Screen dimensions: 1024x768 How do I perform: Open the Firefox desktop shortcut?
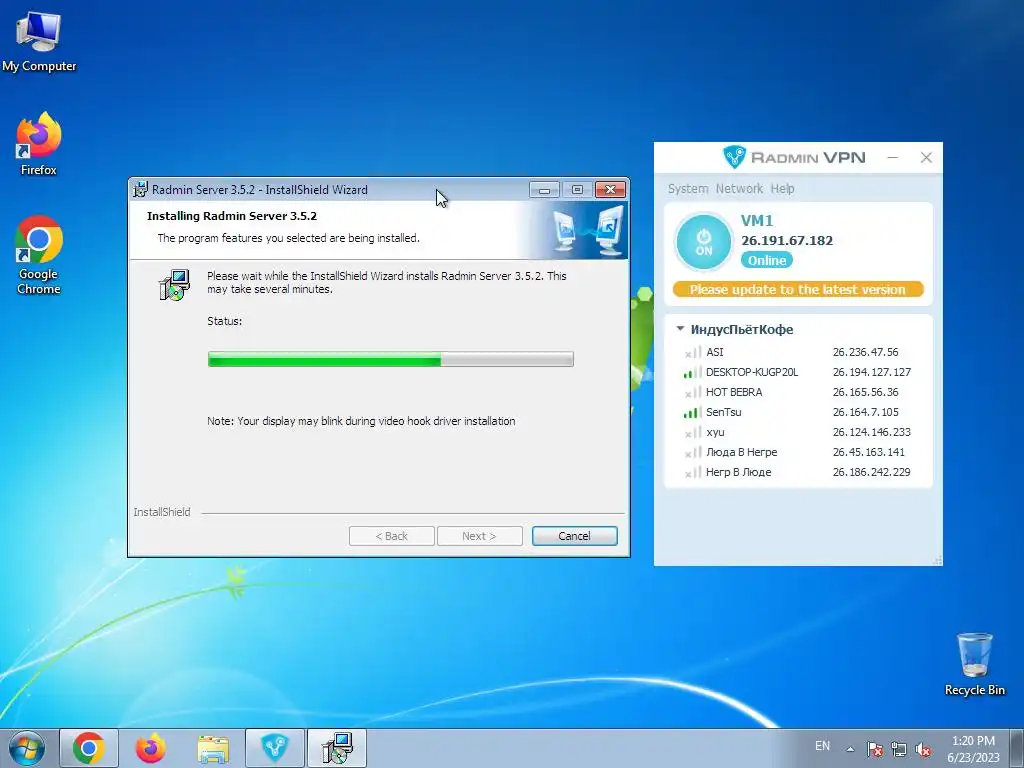(x=39, y=144)
